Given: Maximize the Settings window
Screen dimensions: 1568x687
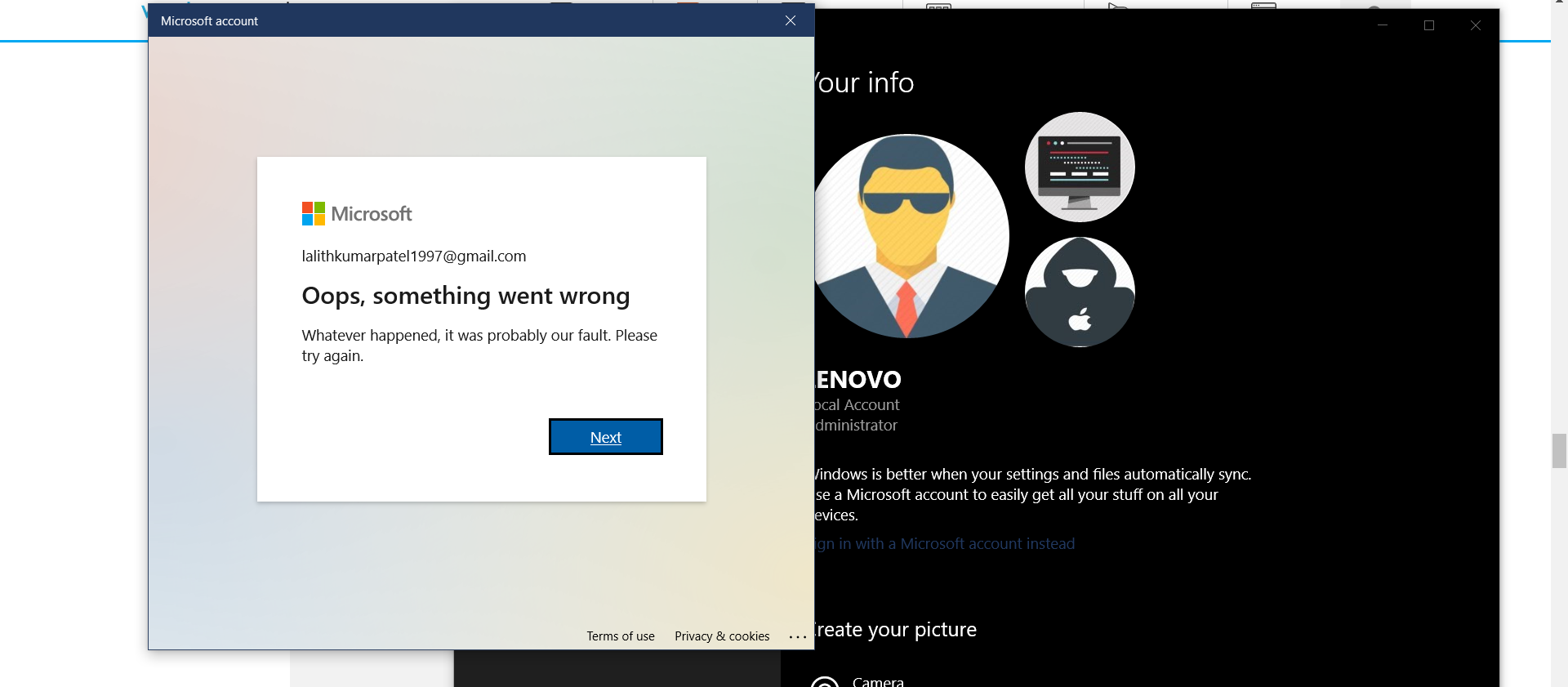Looking at the screenshot, I should (1429, 25).
